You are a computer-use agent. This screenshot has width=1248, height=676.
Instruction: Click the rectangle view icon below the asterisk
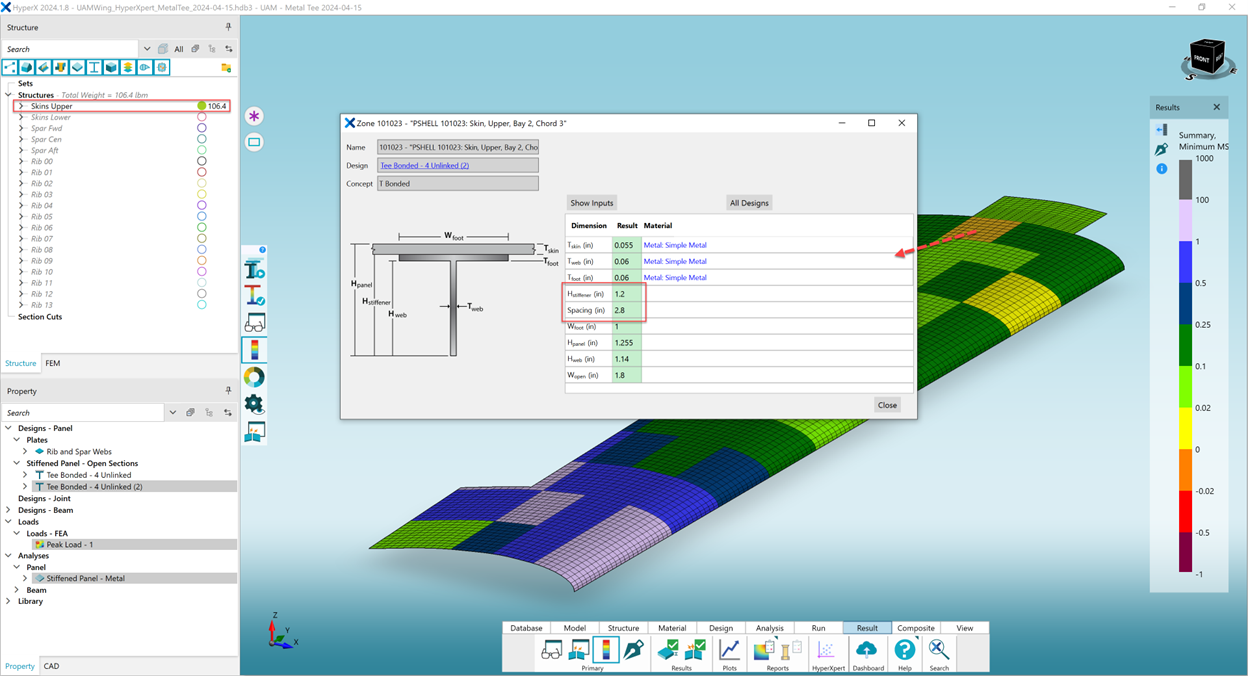point(254,142)
